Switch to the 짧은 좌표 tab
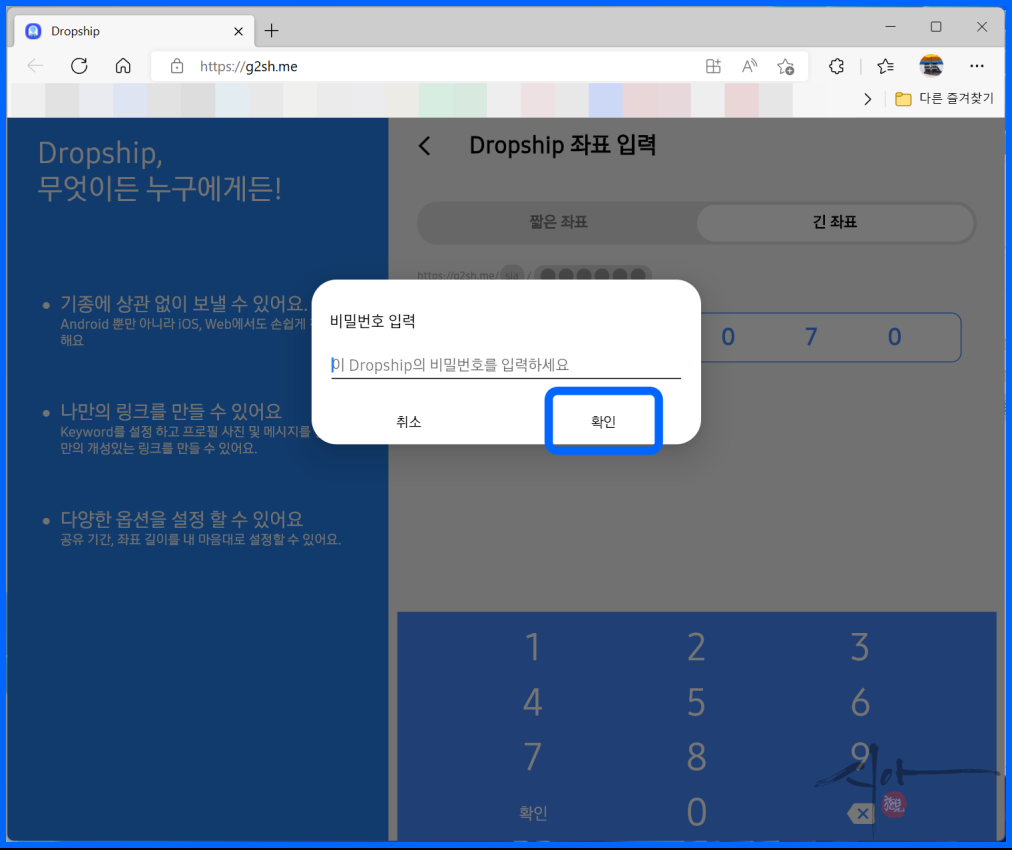 point(558,222)
